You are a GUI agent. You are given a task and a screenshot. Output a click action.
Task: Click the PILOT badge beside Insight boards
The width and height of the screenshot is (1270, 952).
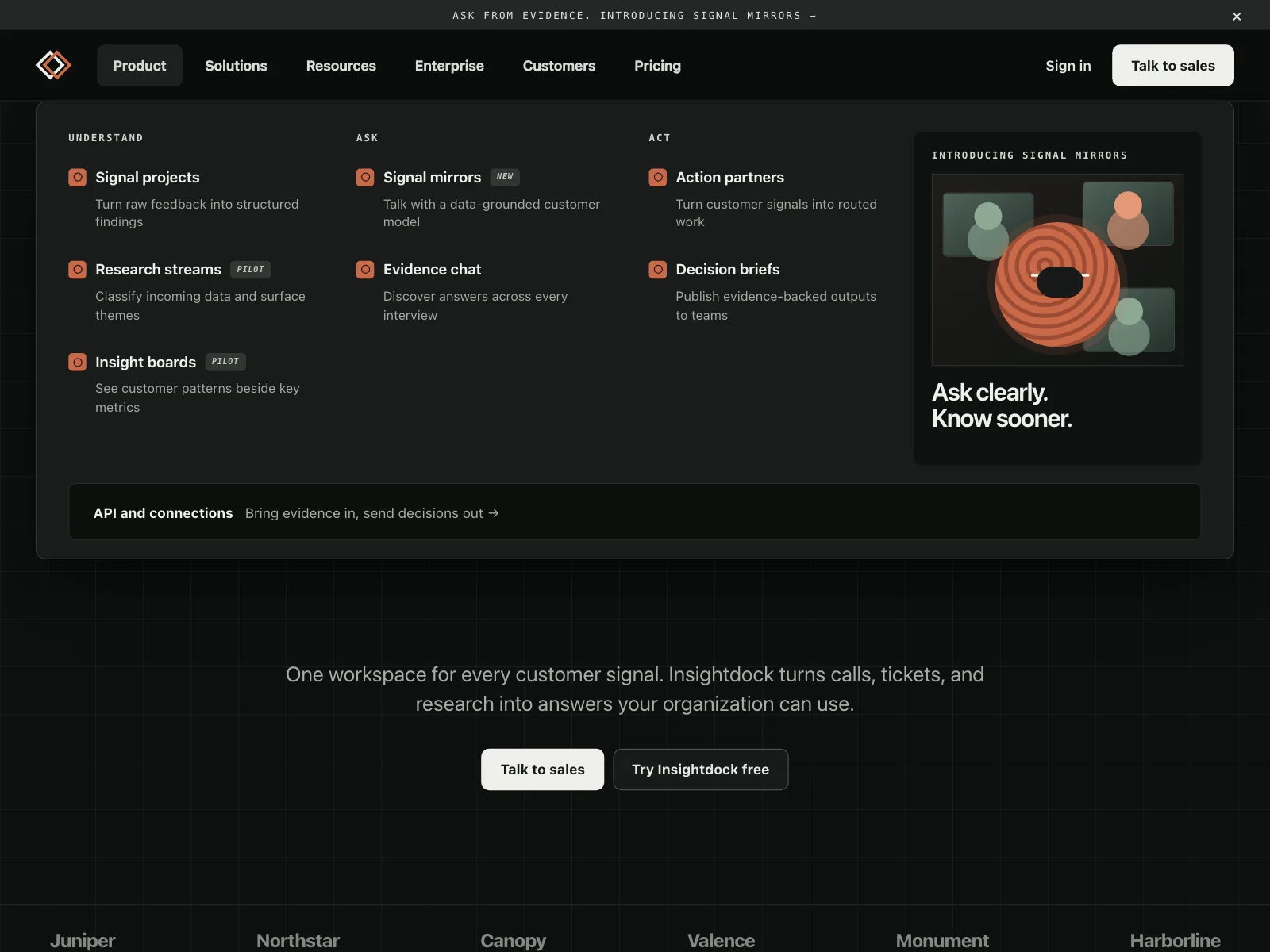point(225,362)
